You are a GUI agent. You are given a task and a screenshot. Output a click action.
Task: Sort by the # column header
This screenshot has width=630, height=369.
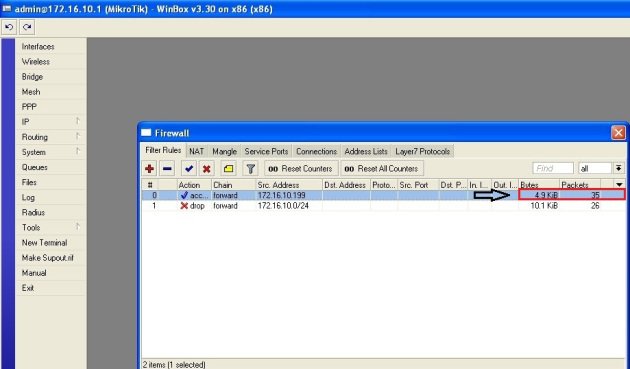point(150,185)
